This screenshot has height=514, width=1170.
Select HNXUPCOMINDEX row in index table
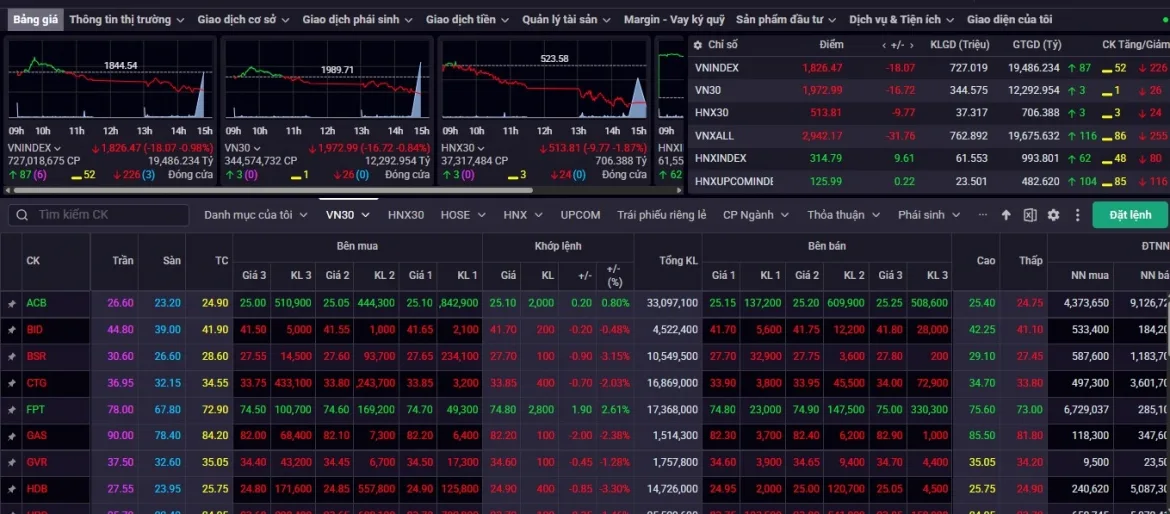[x=928, y=181]
